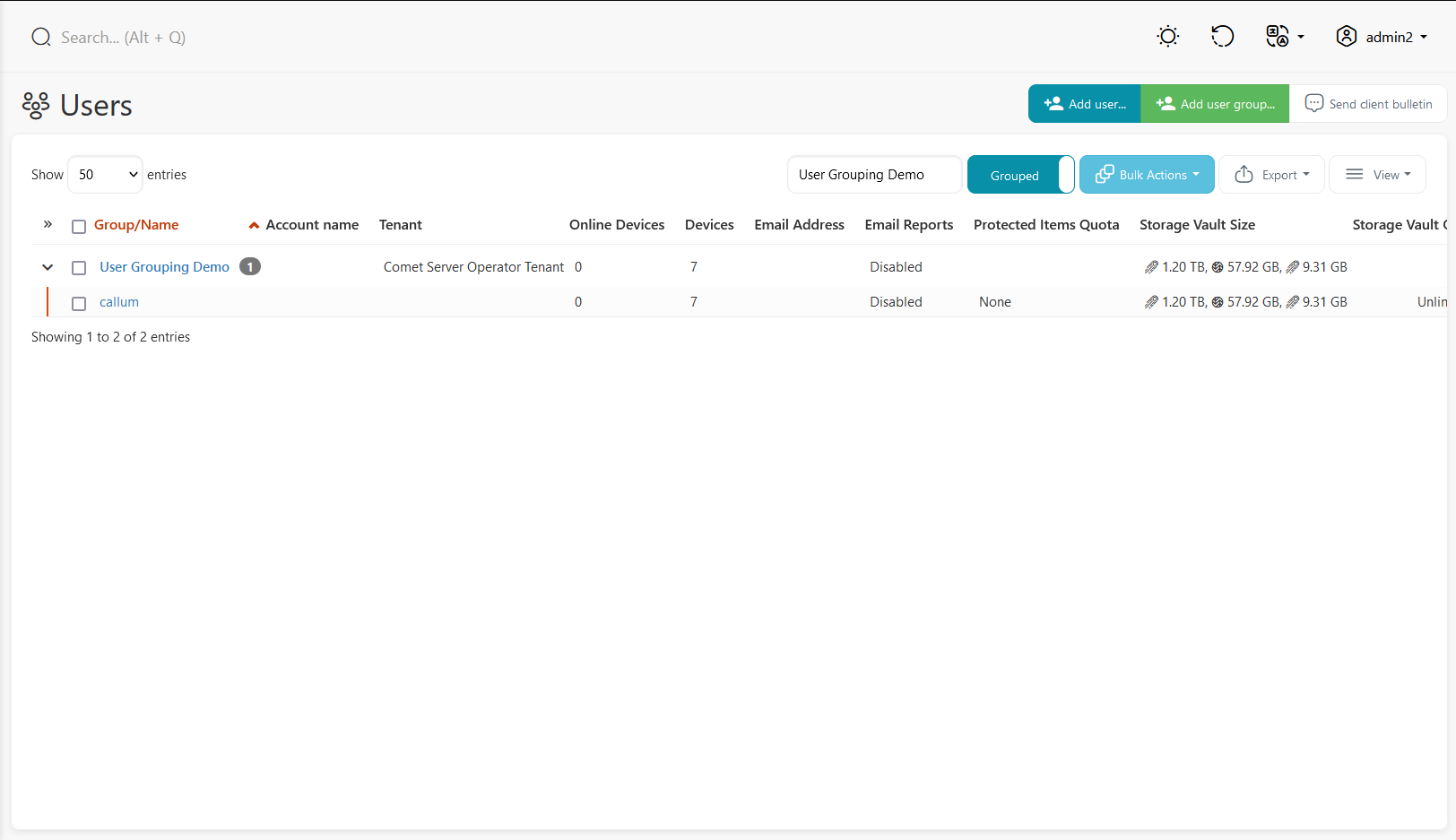Check the select-all header checkbox
The height and width of the screenshot is (840, 1456).
click(79, 226)
